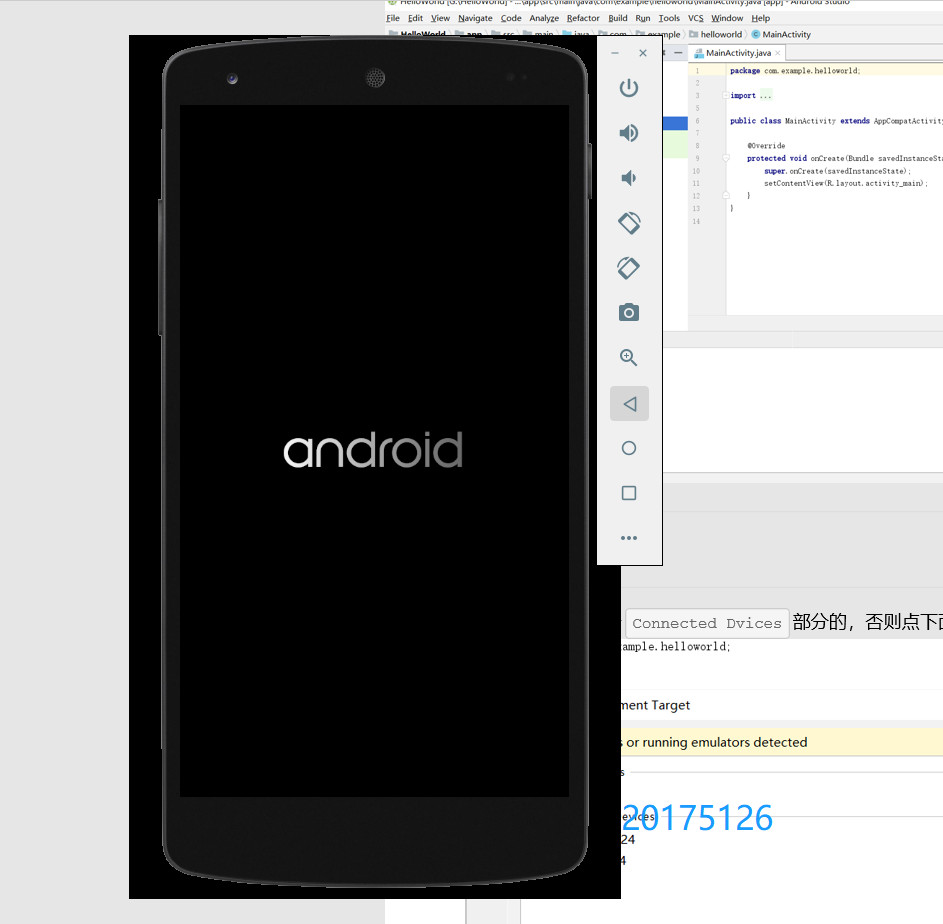This screenshot has width=943, height=924.
Task: Click the folded import dots
Action: click(x=765, y=95)
